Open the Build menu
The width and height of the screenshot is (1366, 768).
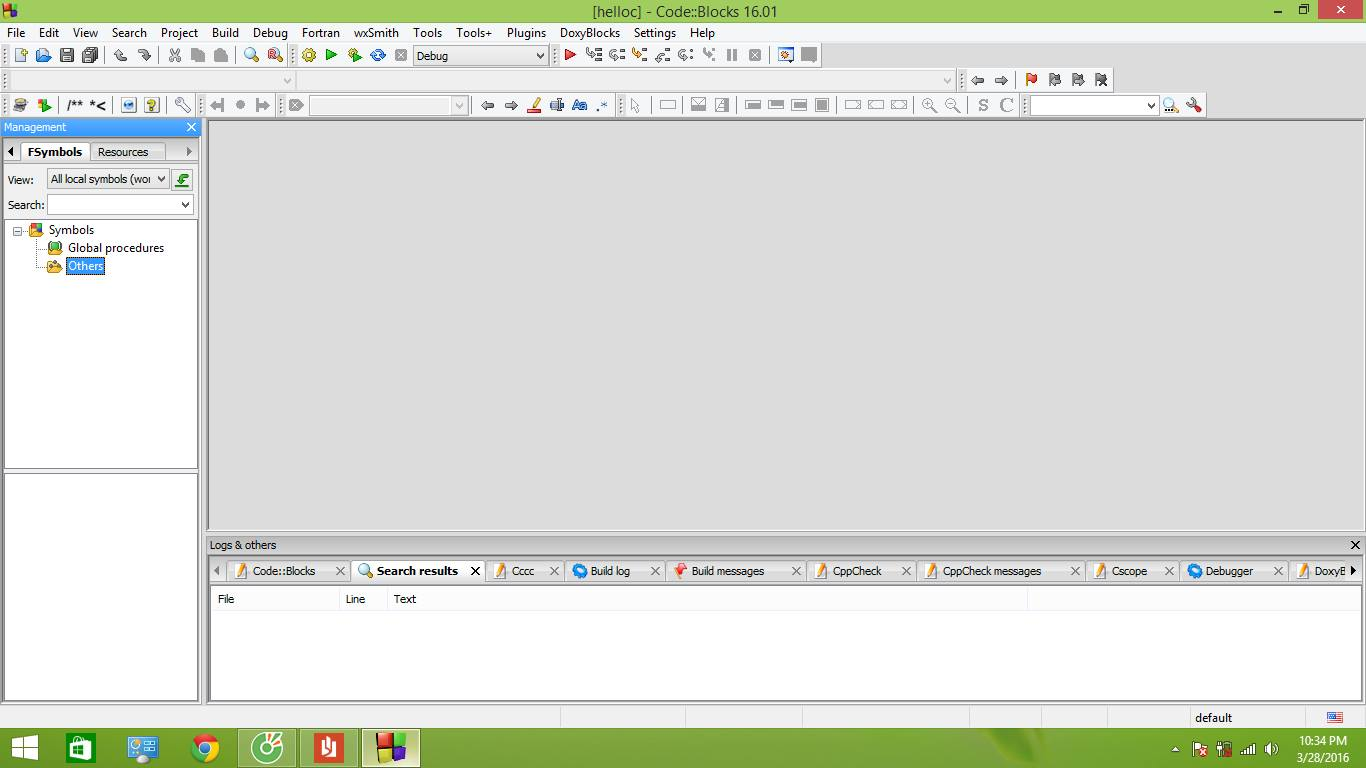tap(225, 32)
